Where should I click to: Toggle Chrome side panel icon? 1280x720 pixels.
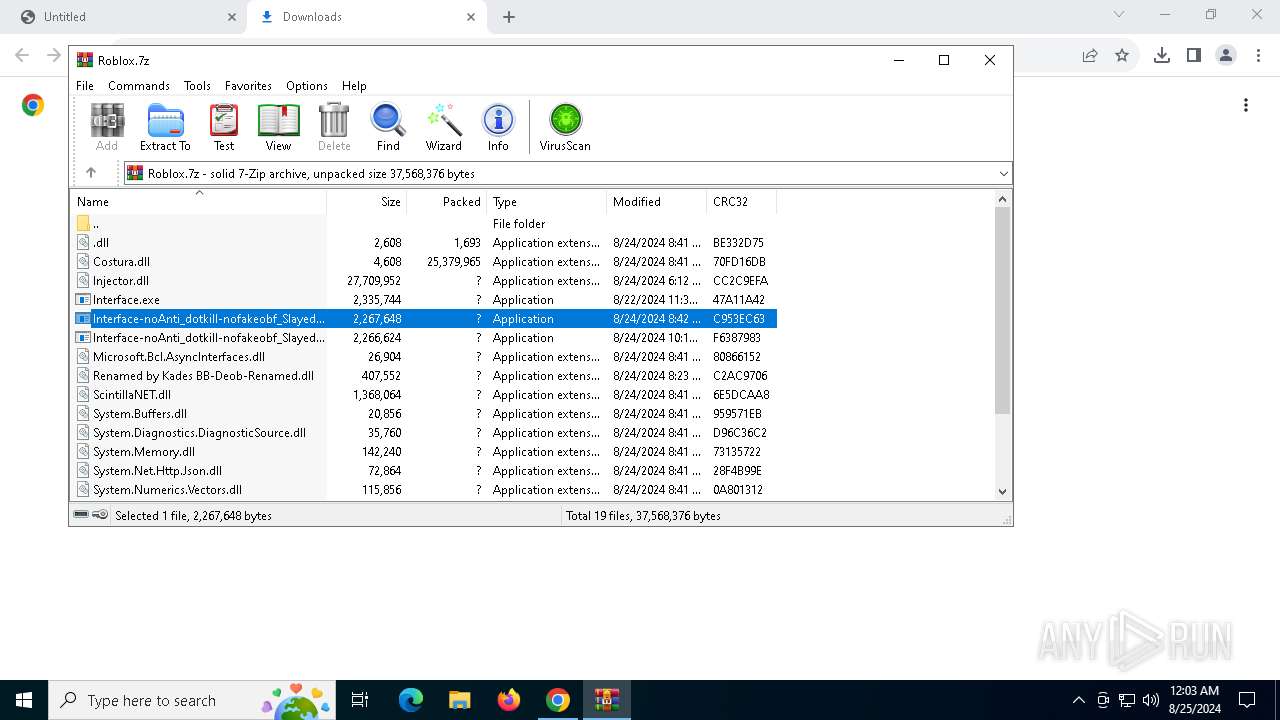1193,55
